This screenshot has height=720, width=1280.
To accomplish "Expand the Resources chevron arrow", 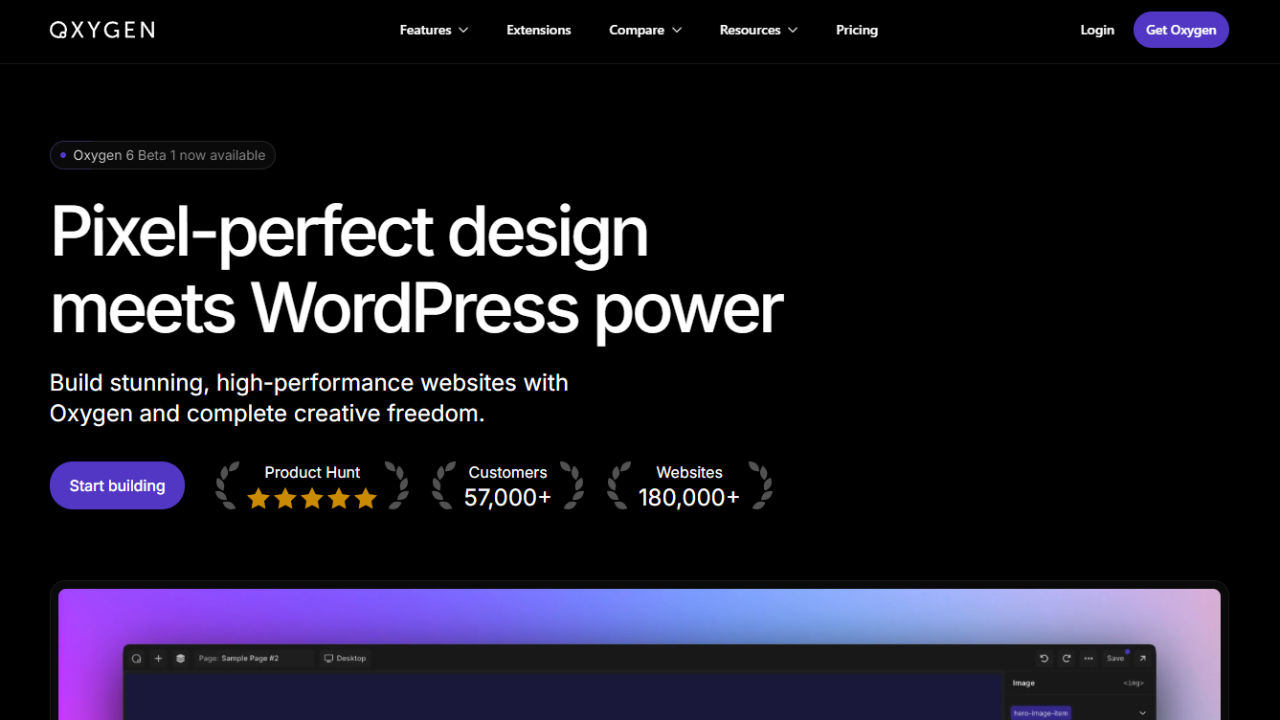I will point(793,30).
